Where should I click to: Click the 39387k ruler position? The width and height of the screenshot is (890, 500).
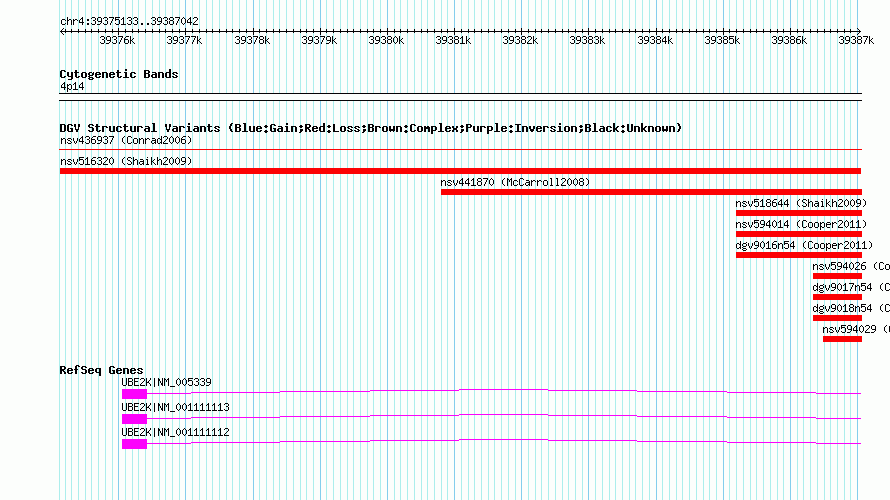coord(856,40)
